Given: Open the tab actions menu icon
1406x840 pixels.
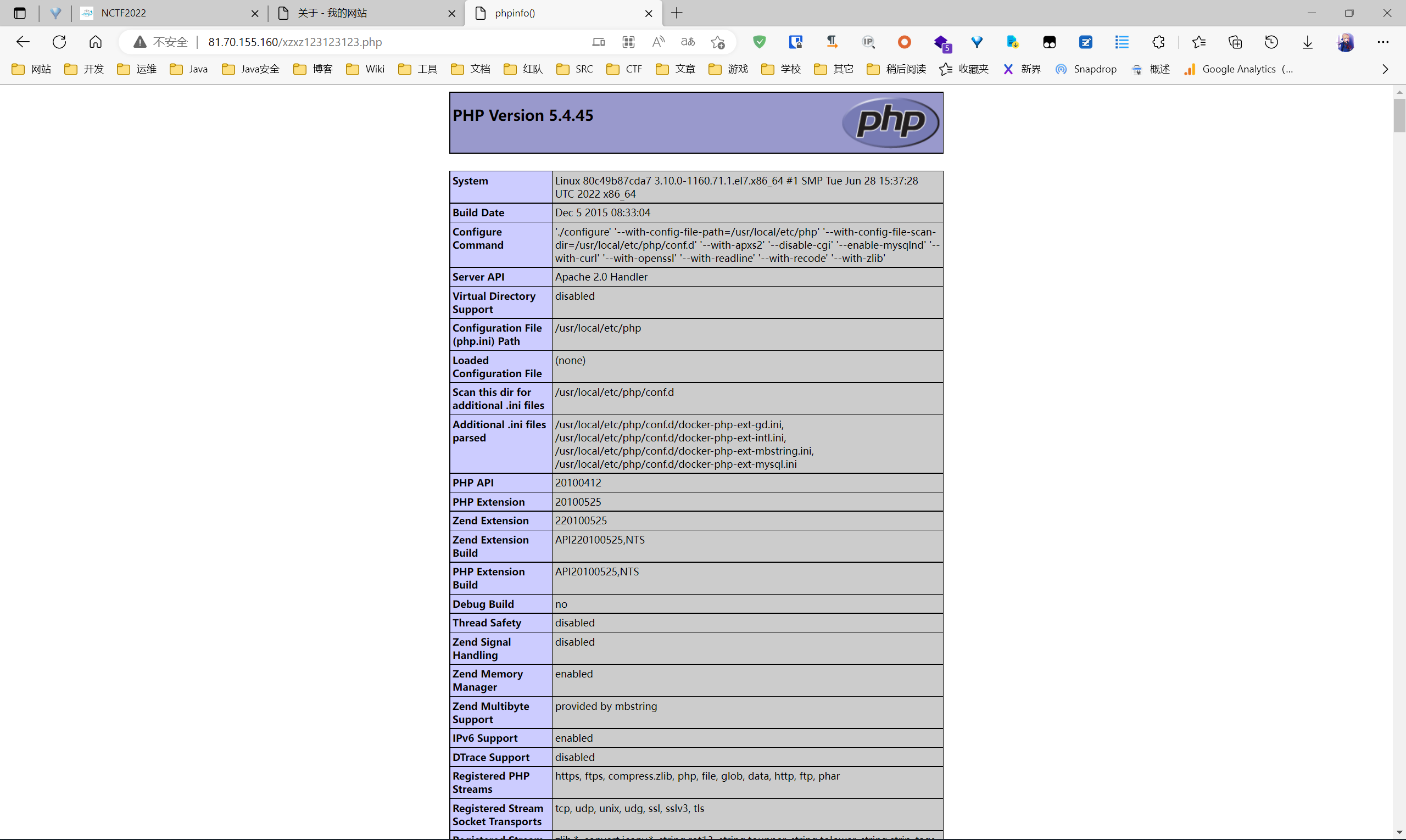Looking at the screenshot, I should pyautogui.click(x=19, y=13).
